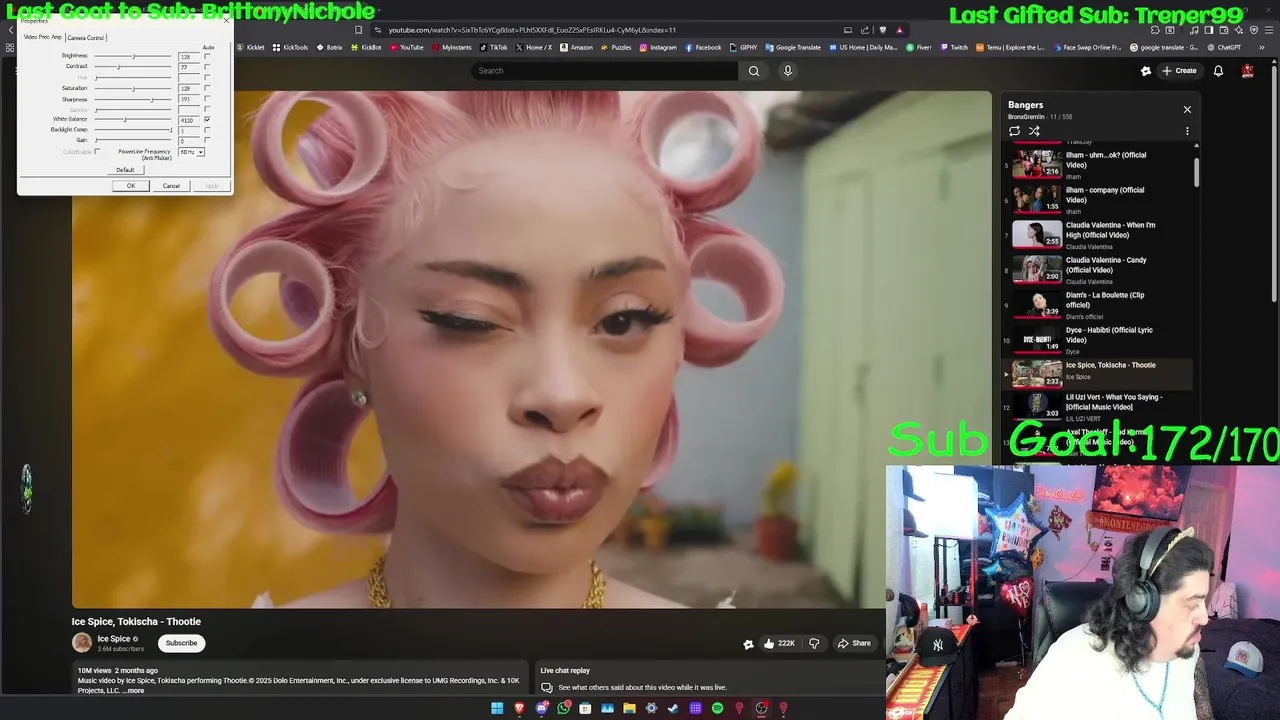Open File Explorer from taskbar
Image resolution: width=1280 pixels, height=720 pixels.
point(629,708)
